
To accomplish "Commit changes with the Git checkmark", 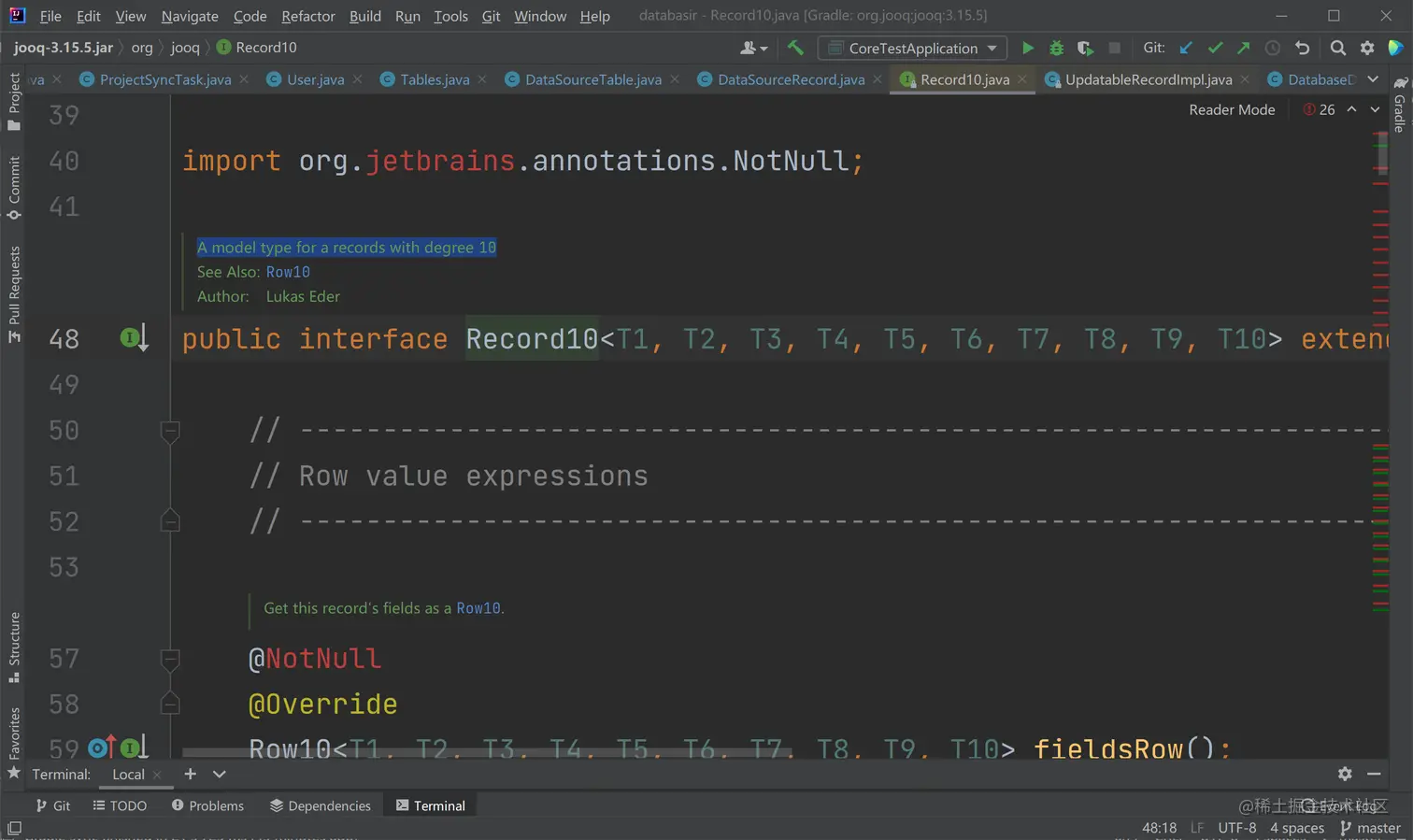I will point(1215,48).
